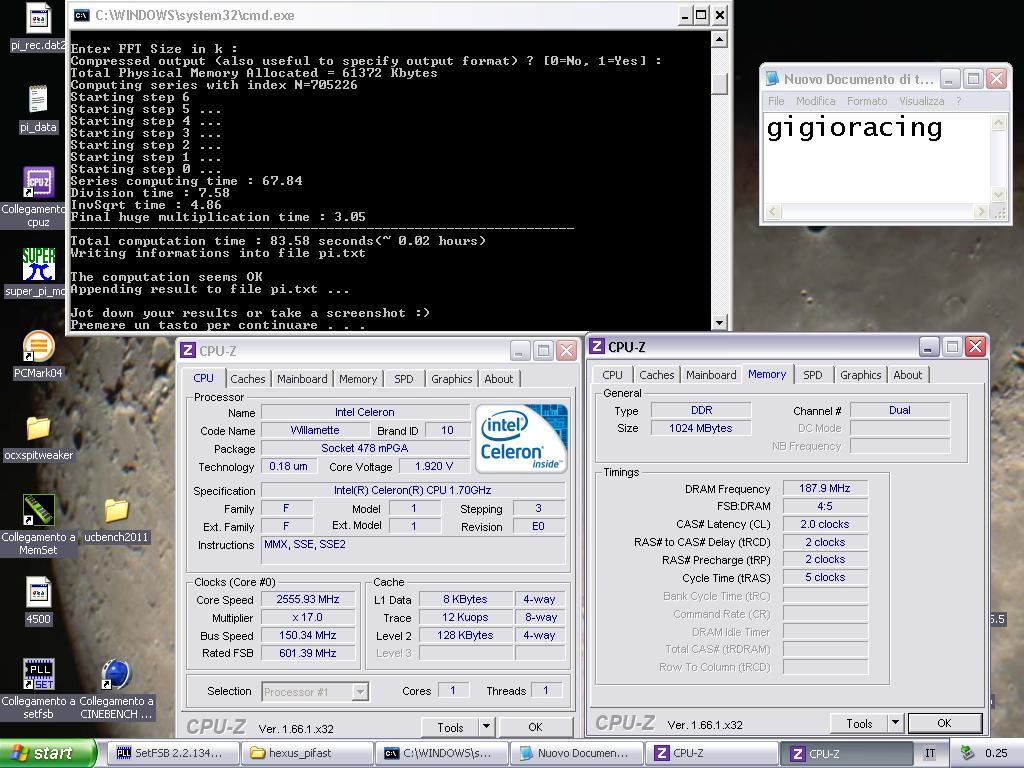Open the Graphics tab in left CPU-Z
This screenshot has height=768, width=1024.
pyautogui.click(x=451, y=379)
